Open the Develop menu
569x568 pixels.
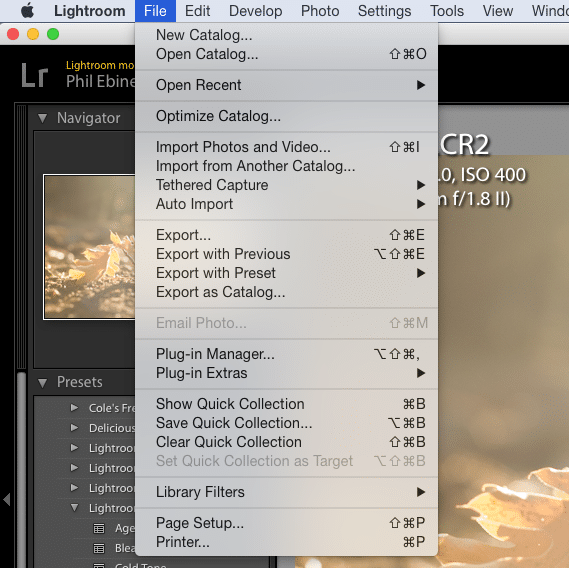click(255, 11)
